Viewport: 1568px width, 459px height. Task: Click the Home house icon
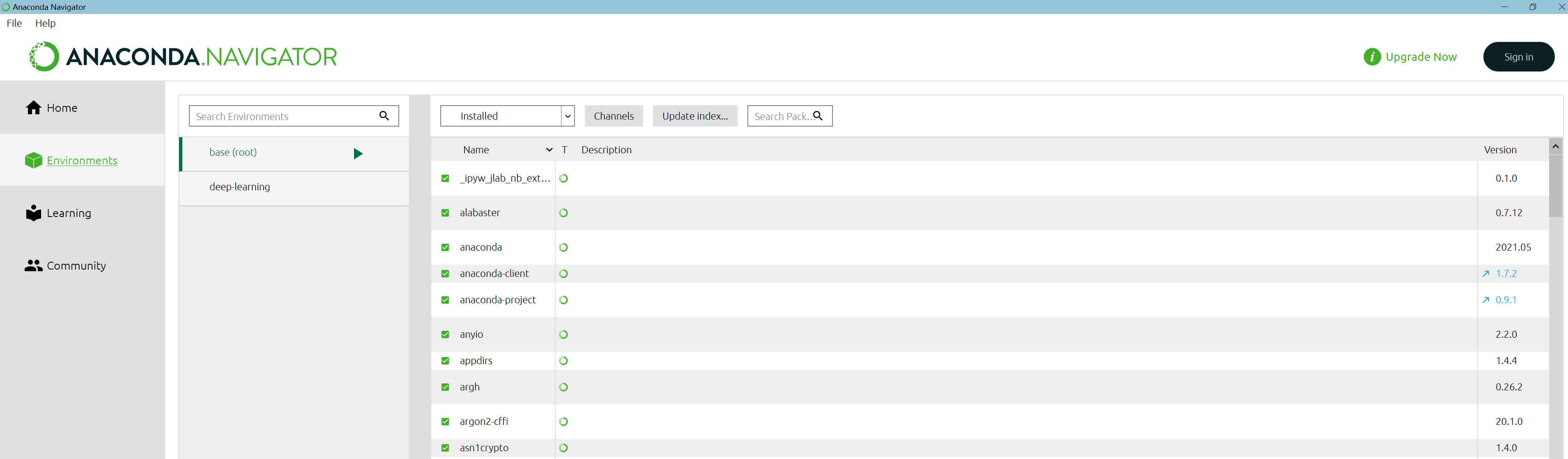34,108
